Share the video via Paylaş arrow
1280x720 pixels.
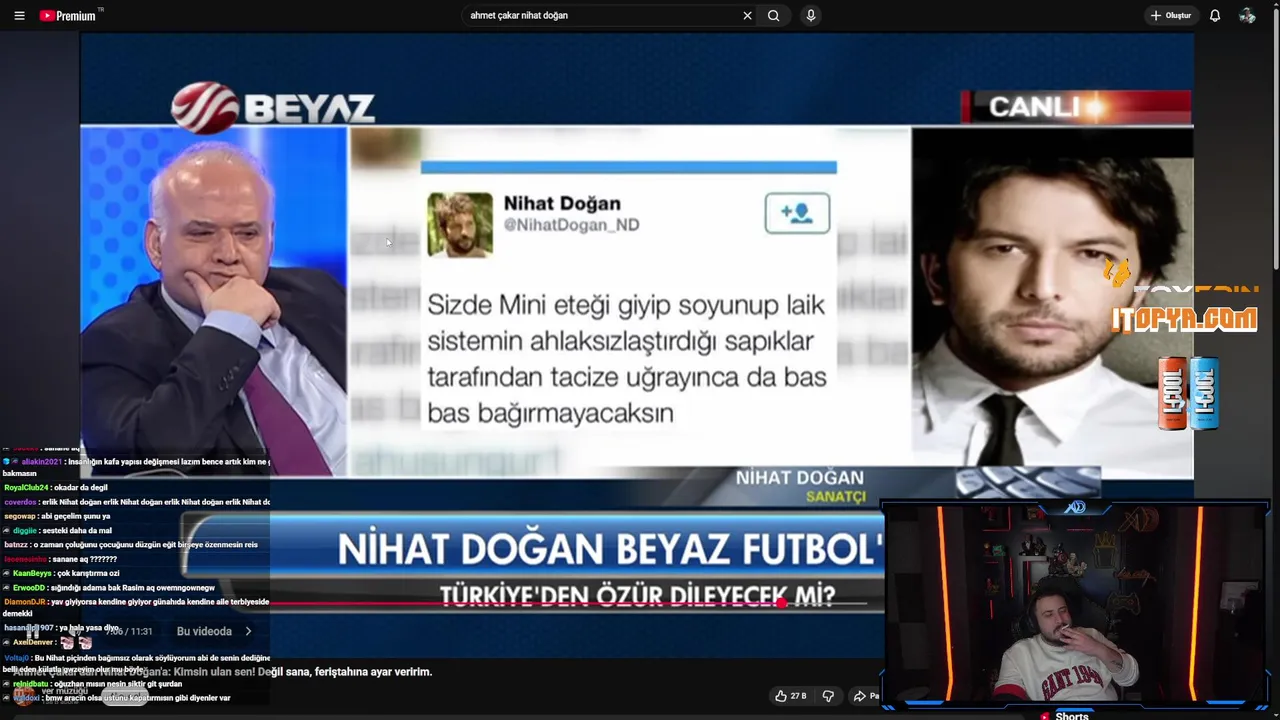[865, 696]
